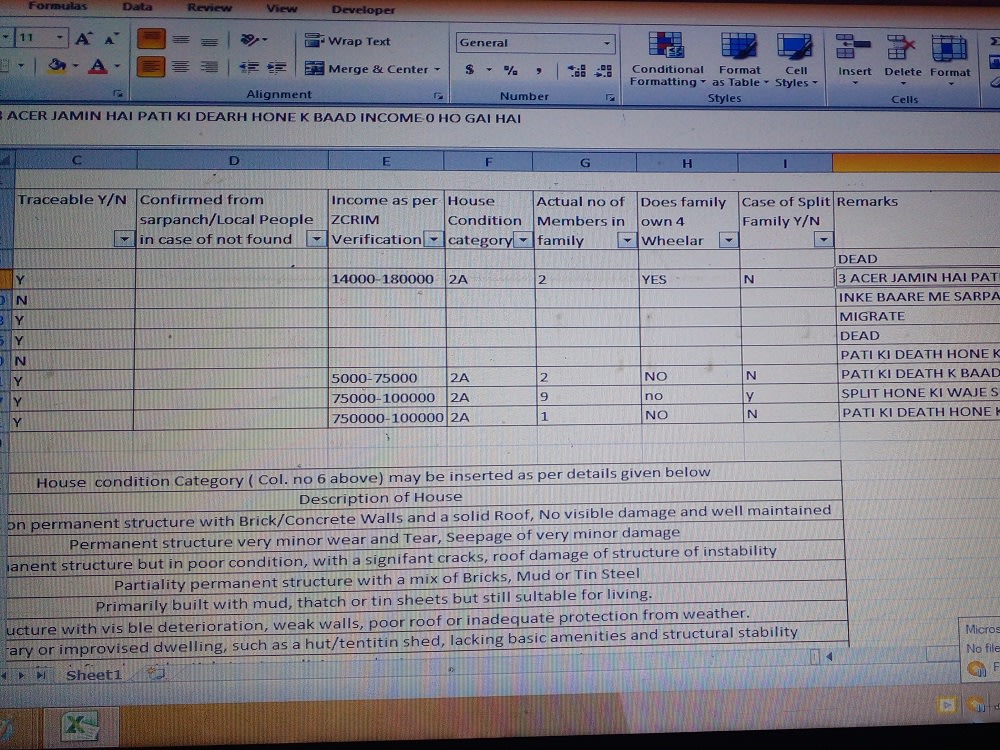Go to next sheet navigation arrow
Image resolution: width=1000 pixels, height=750 pixels.
(x=22, y=674)
